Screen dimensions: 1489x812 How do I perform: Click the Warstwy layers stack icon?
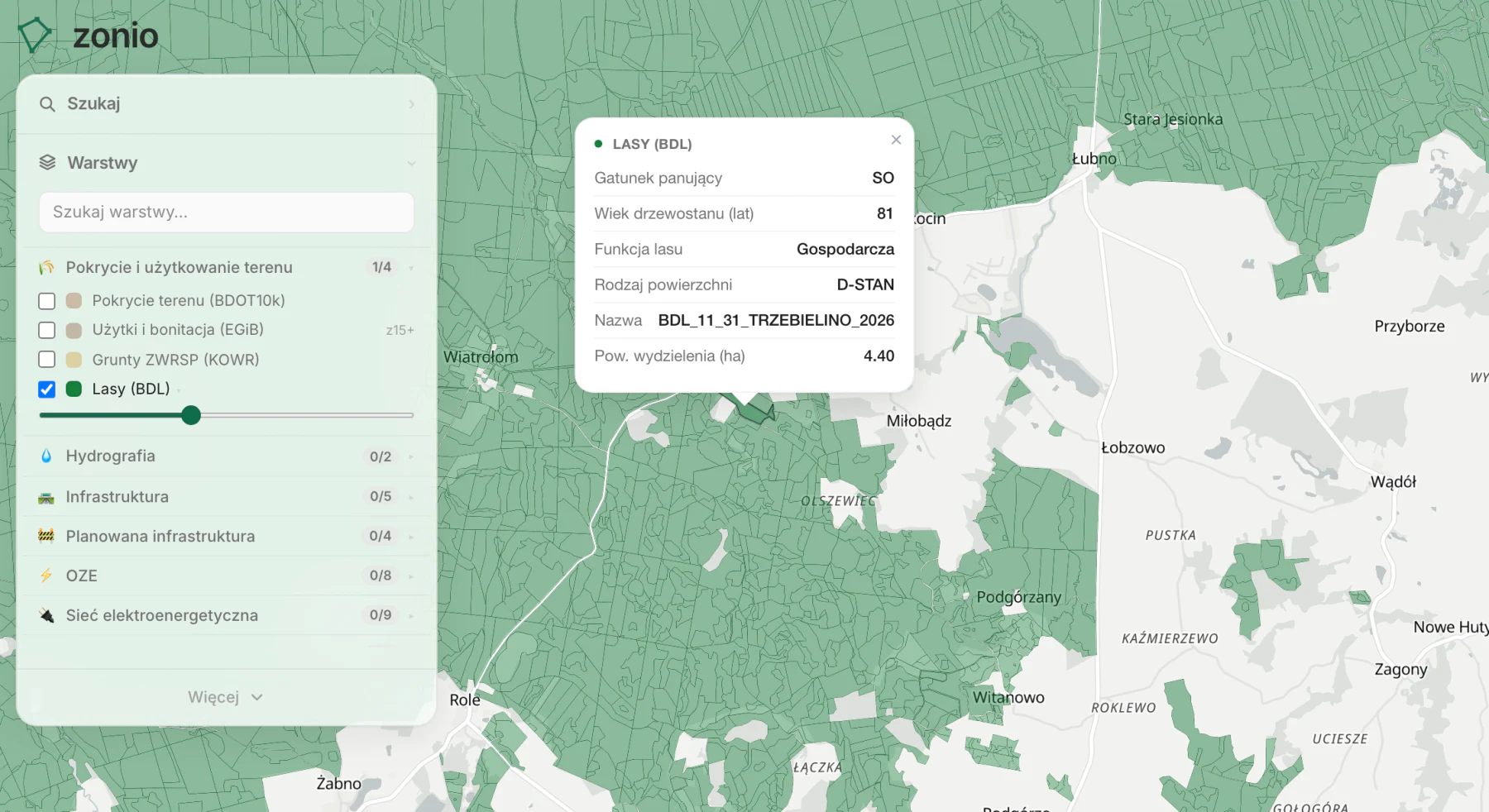[47, 163]
